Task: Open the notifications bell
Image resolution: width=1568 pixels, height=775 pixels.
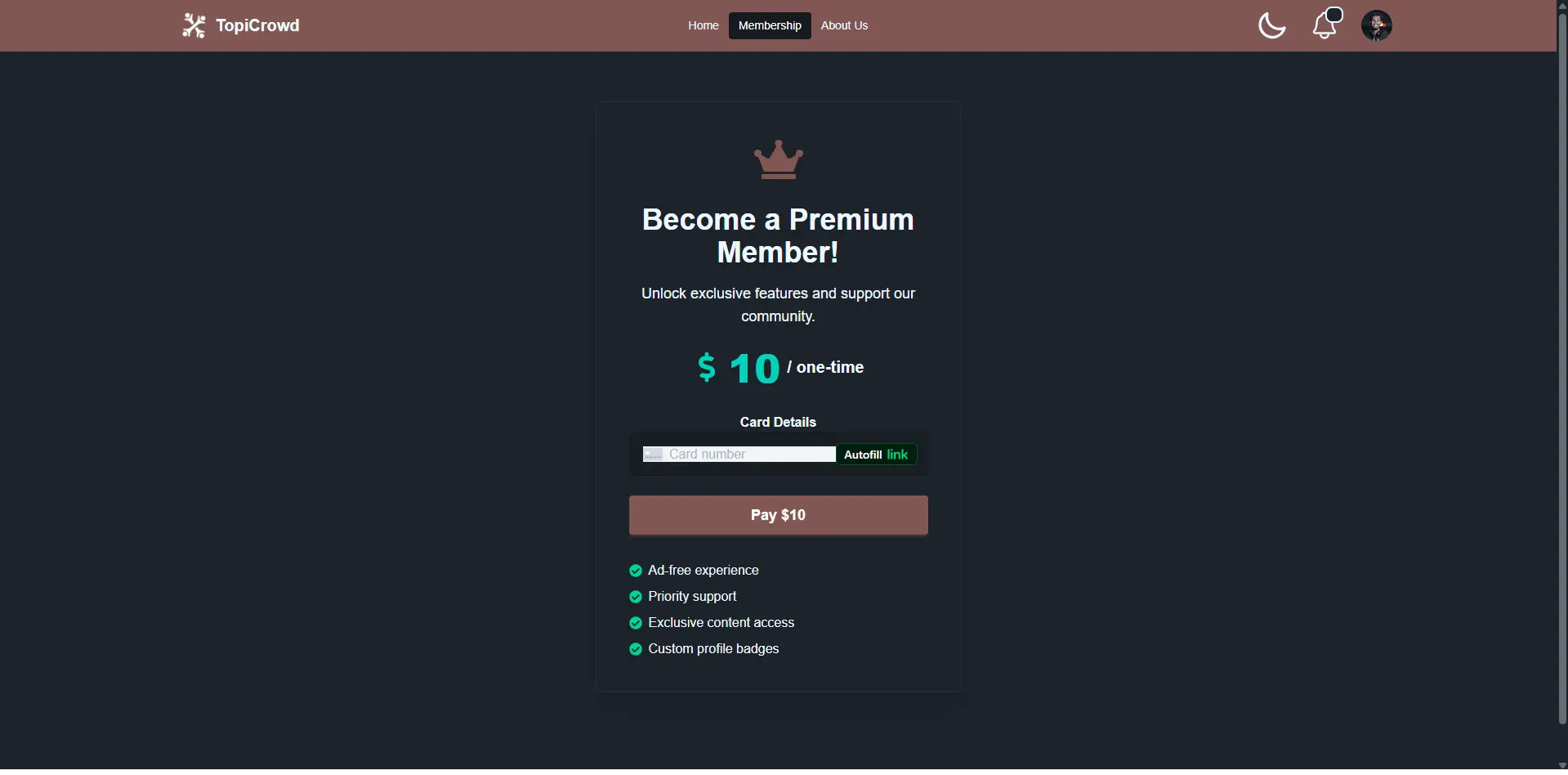Action: (x=1324, y=25)
